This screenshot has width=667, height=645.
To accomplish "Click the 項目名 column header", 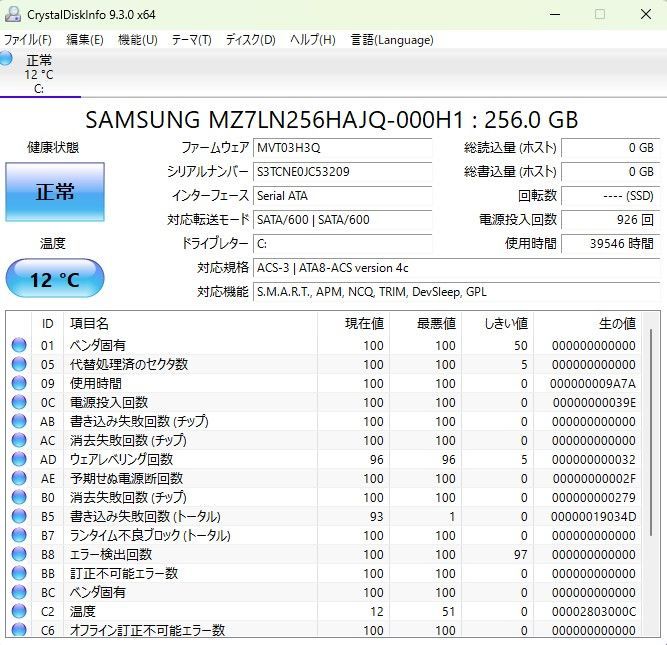I will (190, 324).
